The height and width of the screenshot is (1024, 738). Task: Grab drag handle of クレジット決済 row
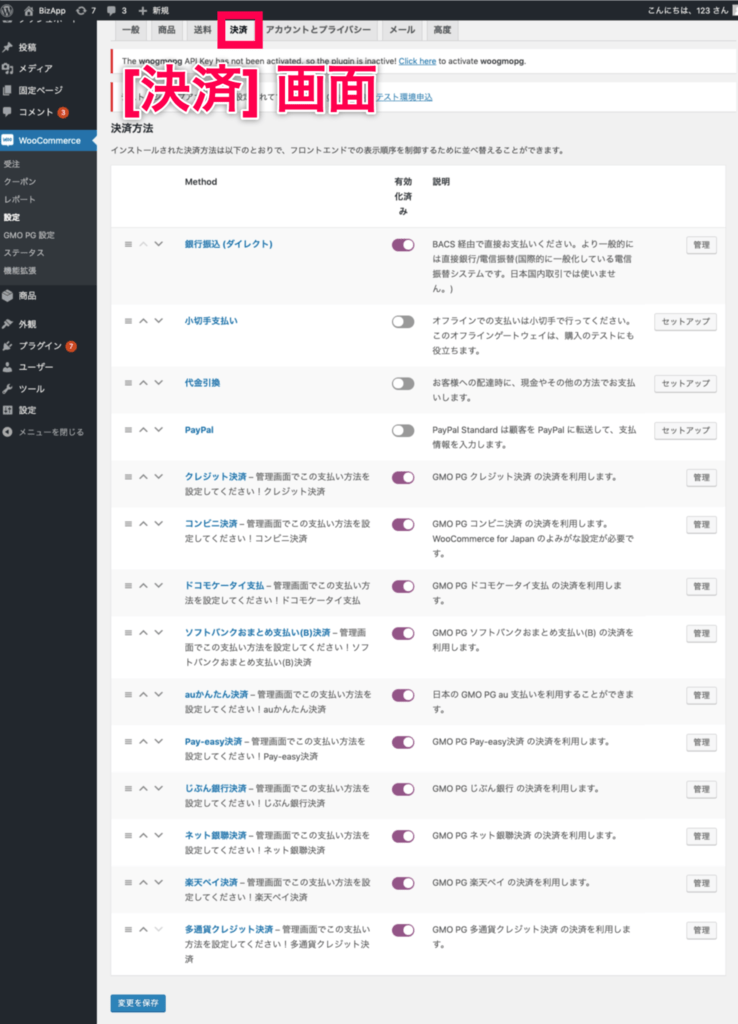129,477
